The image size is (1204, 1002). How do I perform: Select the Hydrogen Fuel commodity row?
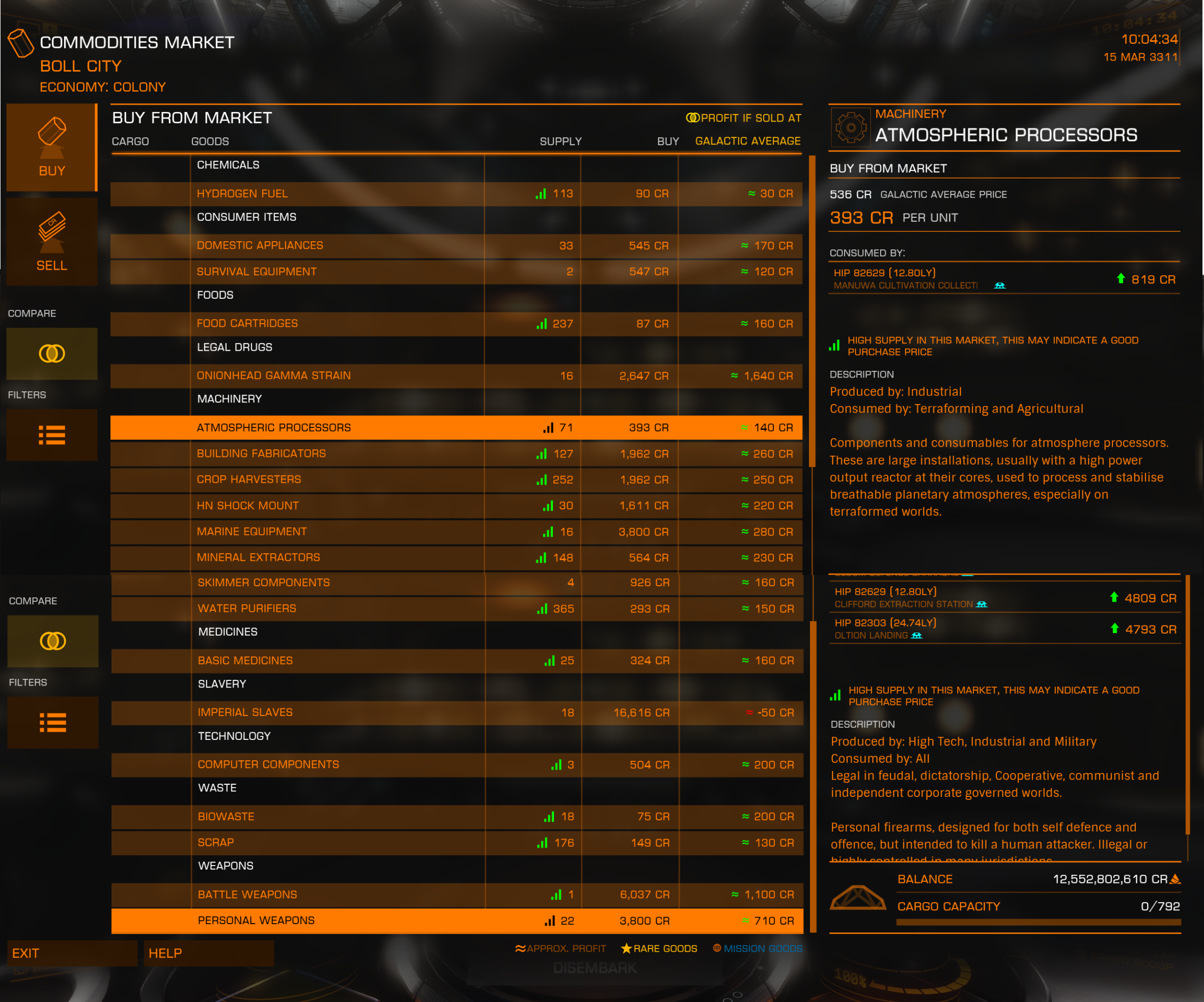456,194
